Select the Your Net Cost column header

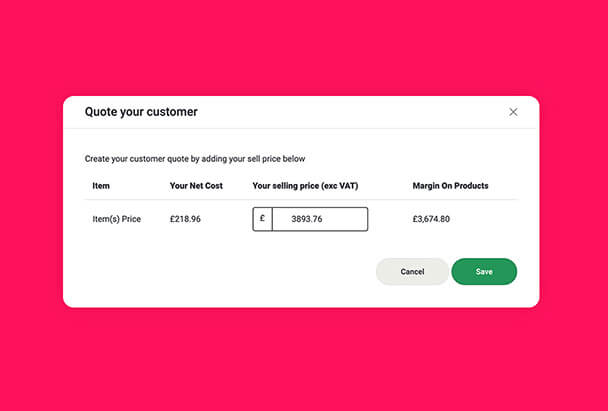196,186
